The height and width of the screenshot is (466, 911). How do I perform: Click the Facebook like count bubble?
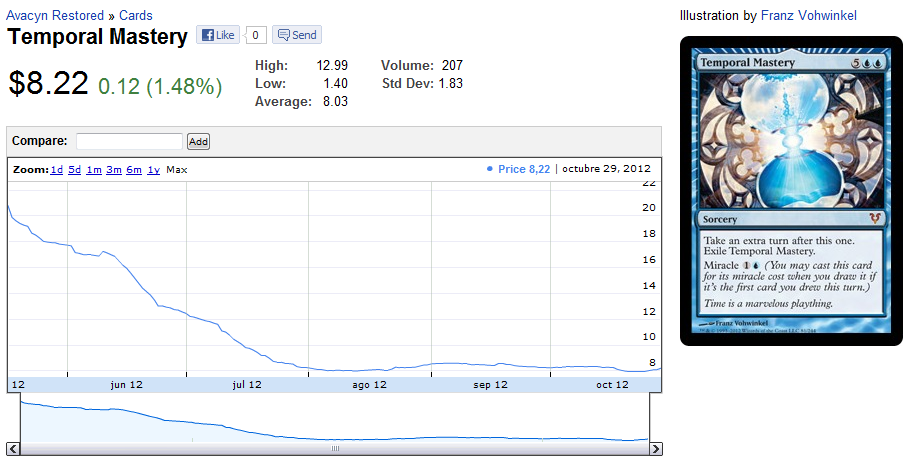[255, 35]
